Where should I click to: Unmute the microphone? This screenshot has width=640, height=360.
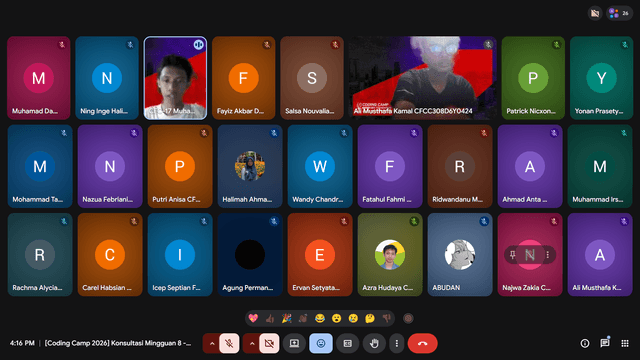click(x=229, y=343)
